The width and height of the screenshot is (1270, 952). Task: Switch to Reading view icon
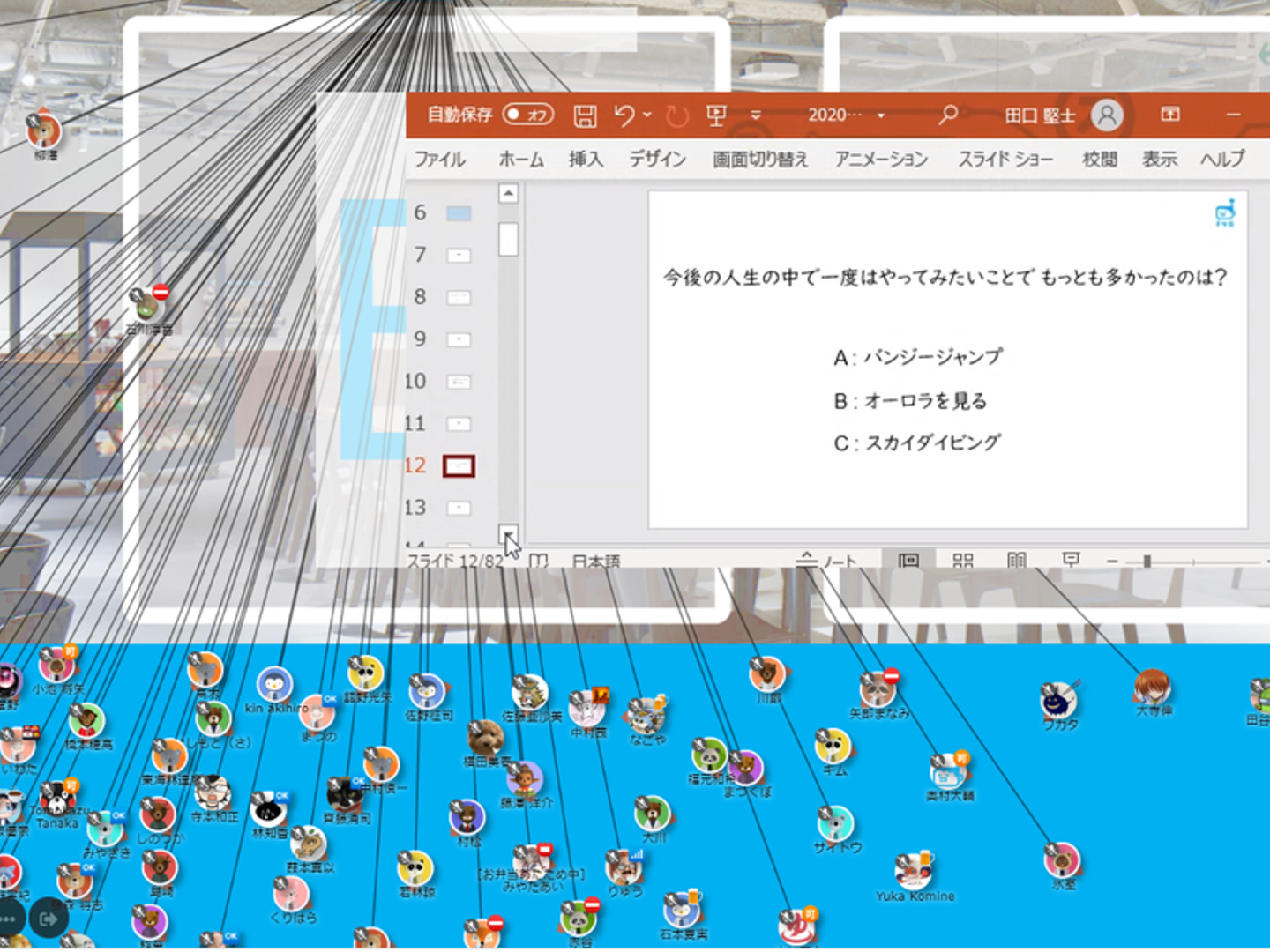1017,560
